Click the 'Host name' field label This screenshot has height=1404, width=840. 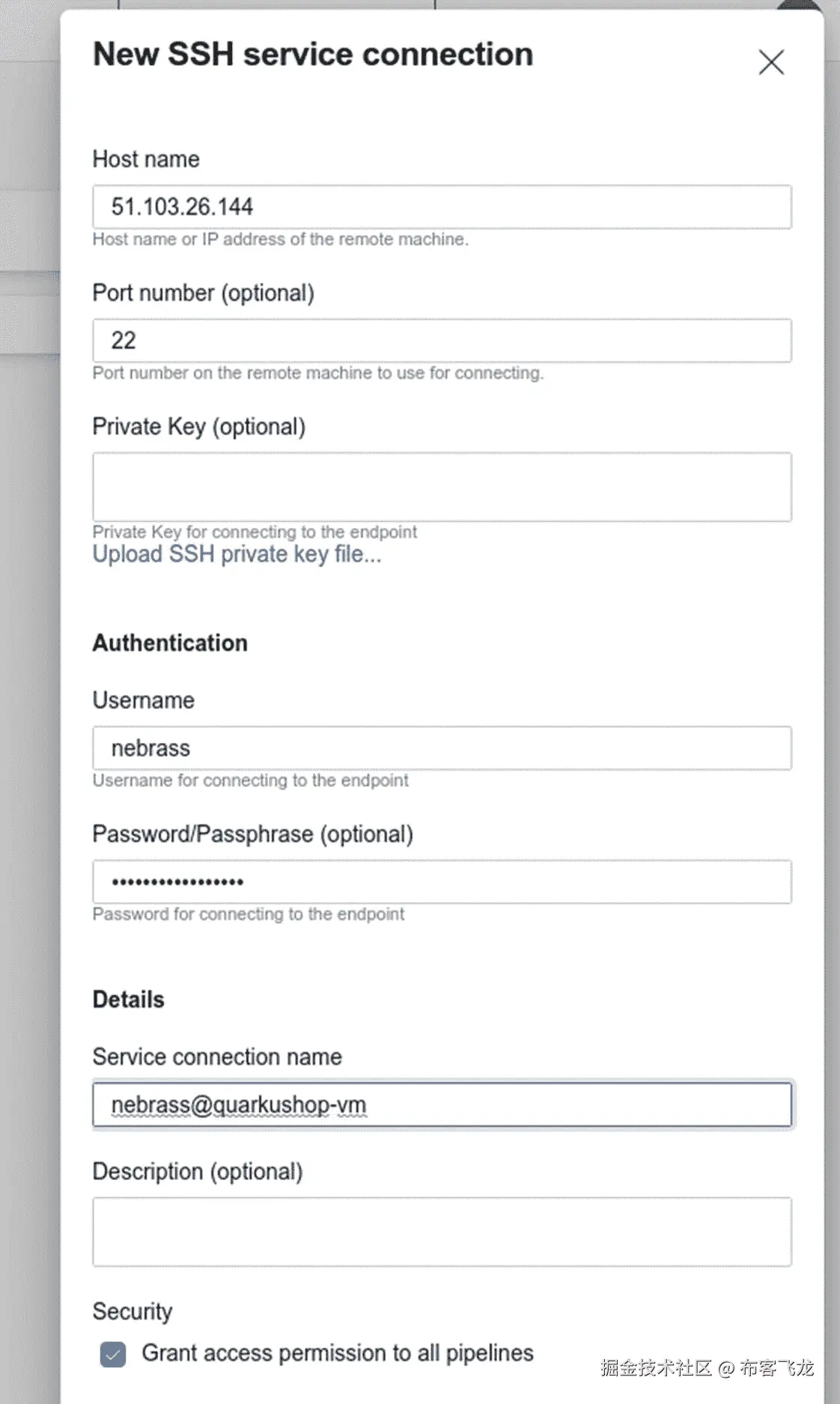[x=146, y=159]
